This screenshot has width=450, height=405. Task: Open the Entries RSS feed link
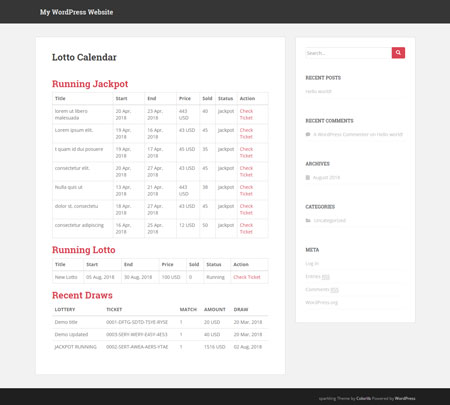coord(317,276)
